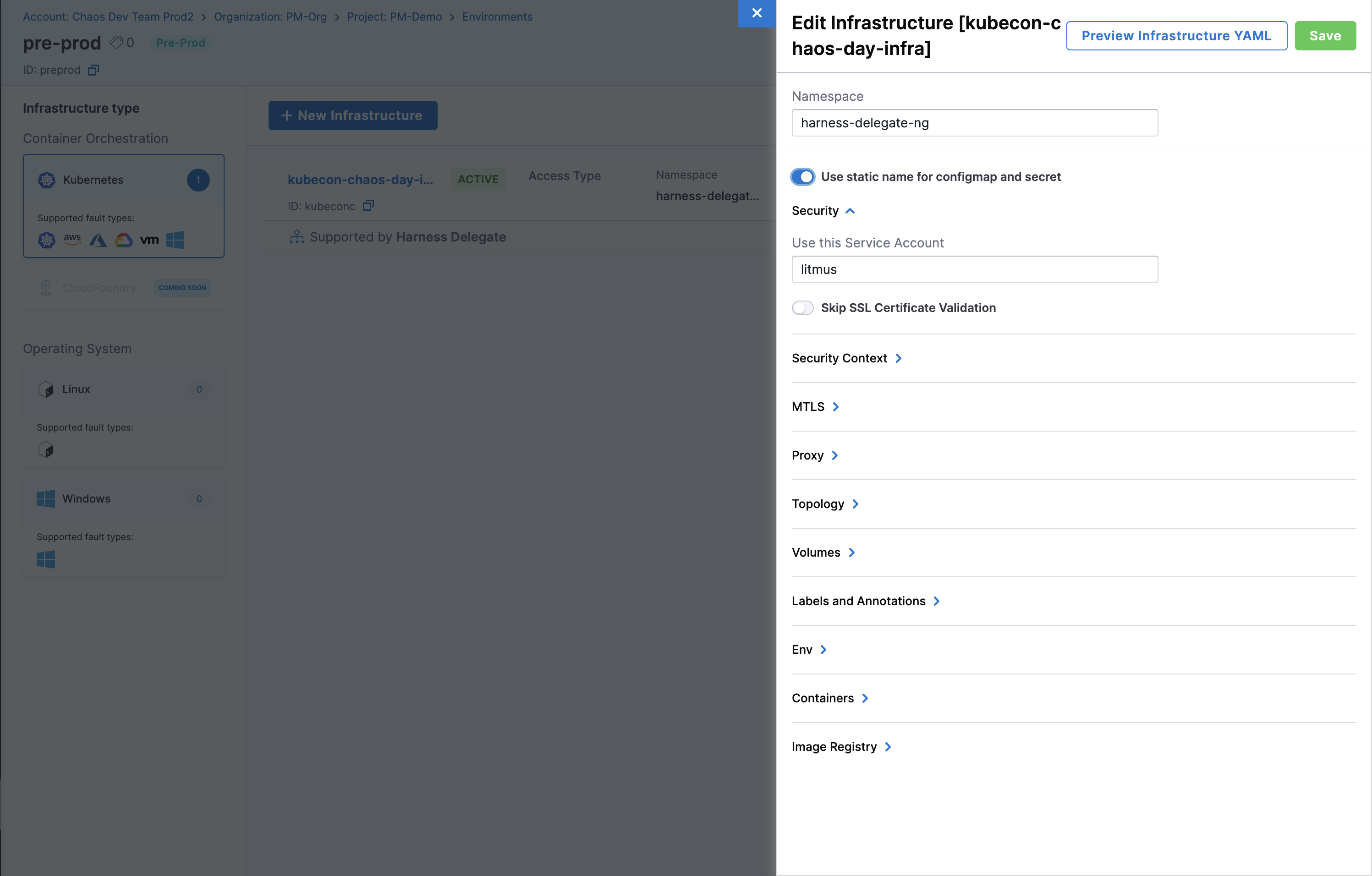Screen dimensions: 1372x876
Task: Click the tag icon next to pre-prod
Action: (115, 43)
